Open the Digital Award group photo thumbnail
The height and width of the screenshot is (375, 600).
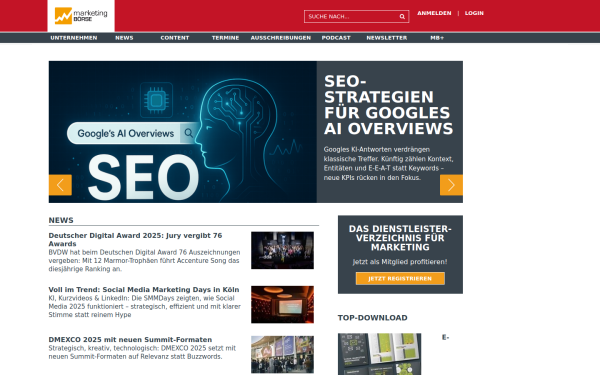282,250
